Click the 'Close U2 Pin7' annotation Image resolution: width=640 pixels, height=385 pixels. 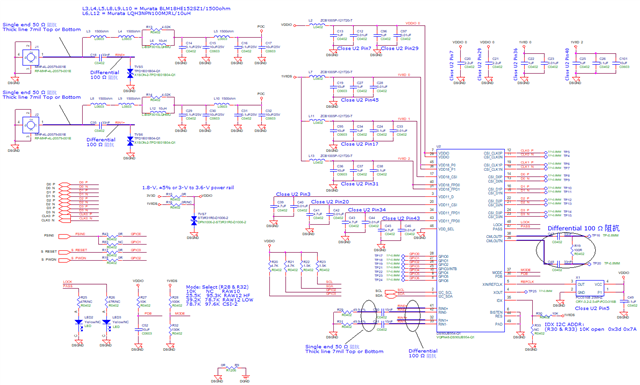[x=354, y=49]
